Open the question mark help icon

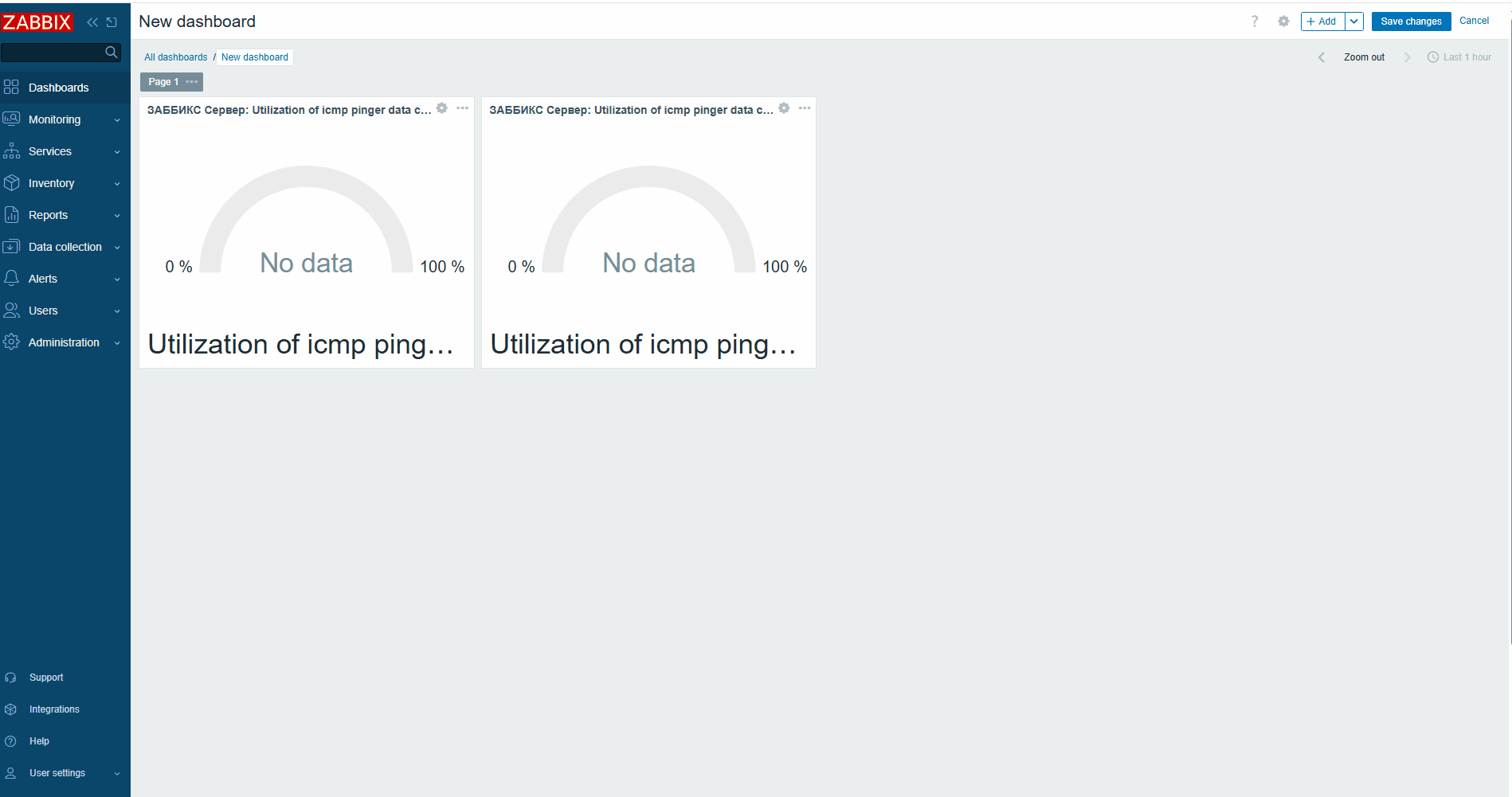1255,21
